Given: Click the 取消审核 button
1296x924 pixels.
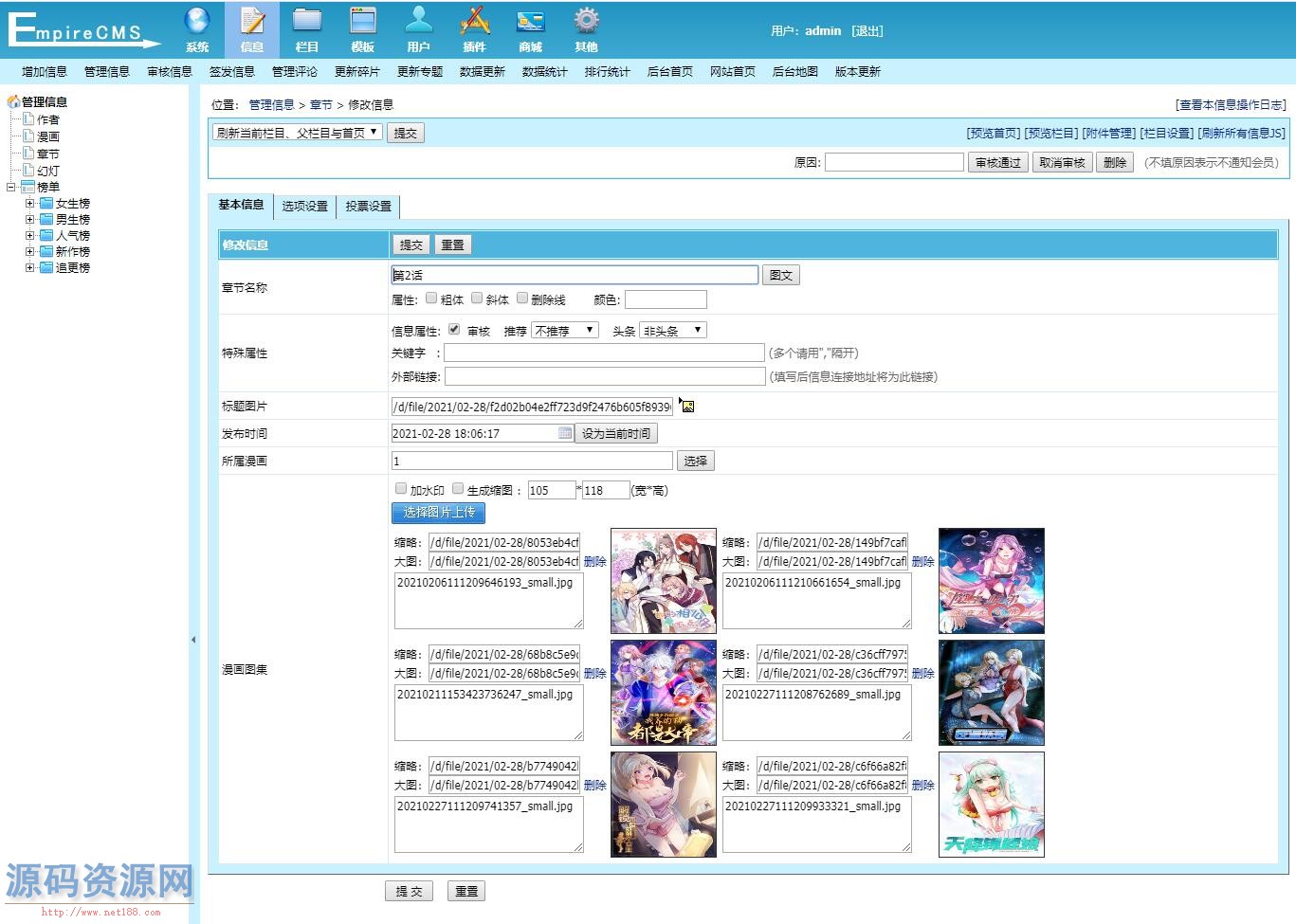Looking at the screenshot, I should [1062, 162].
